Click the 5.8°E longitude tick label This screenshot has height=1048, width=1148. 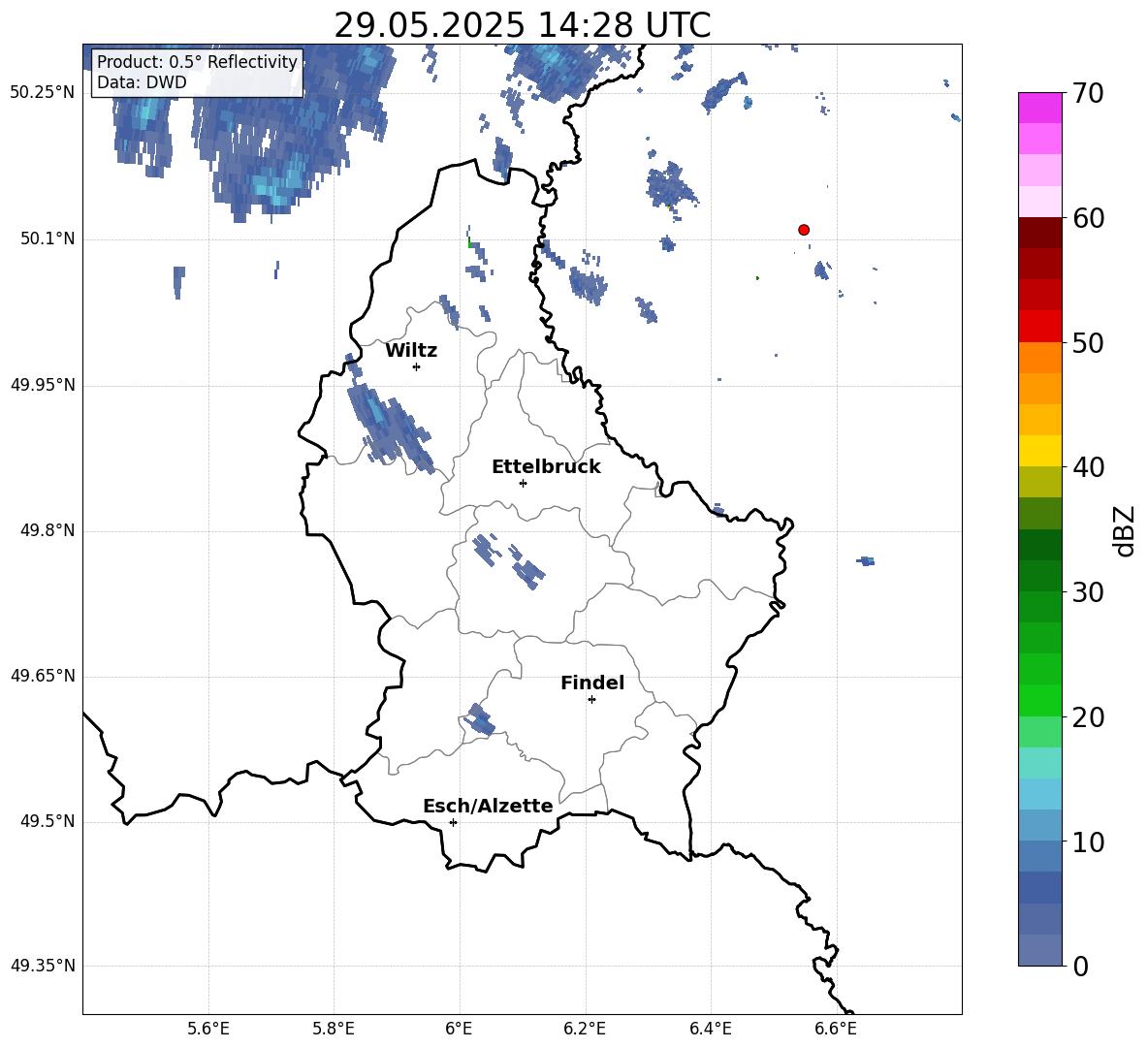tap(334, 1029)
